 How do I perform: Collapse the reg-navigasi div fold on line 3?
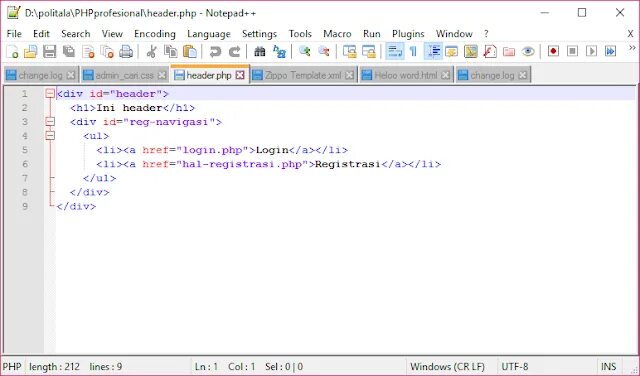(50, 122)
